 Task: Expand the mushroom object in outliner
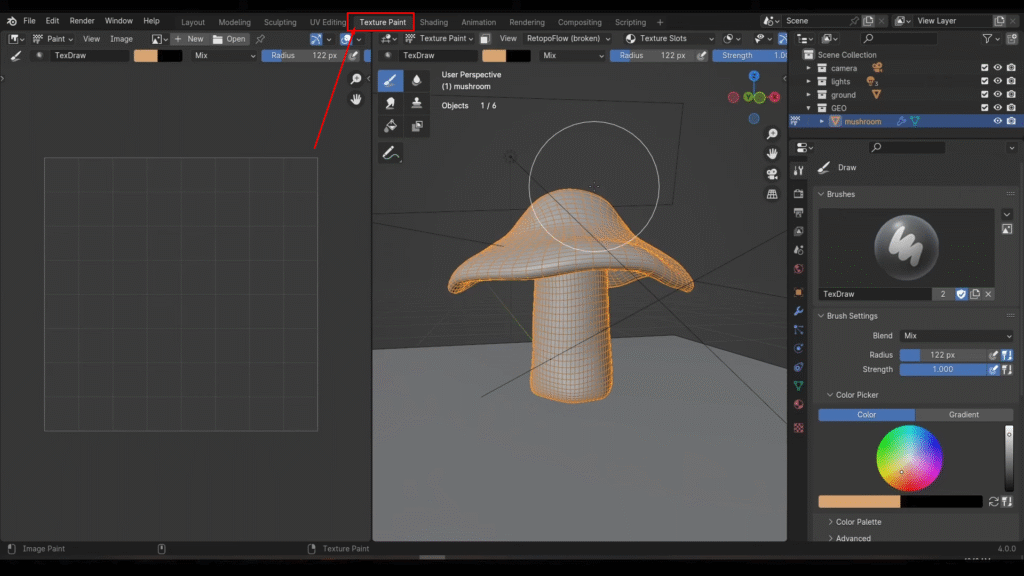point(822,121)
